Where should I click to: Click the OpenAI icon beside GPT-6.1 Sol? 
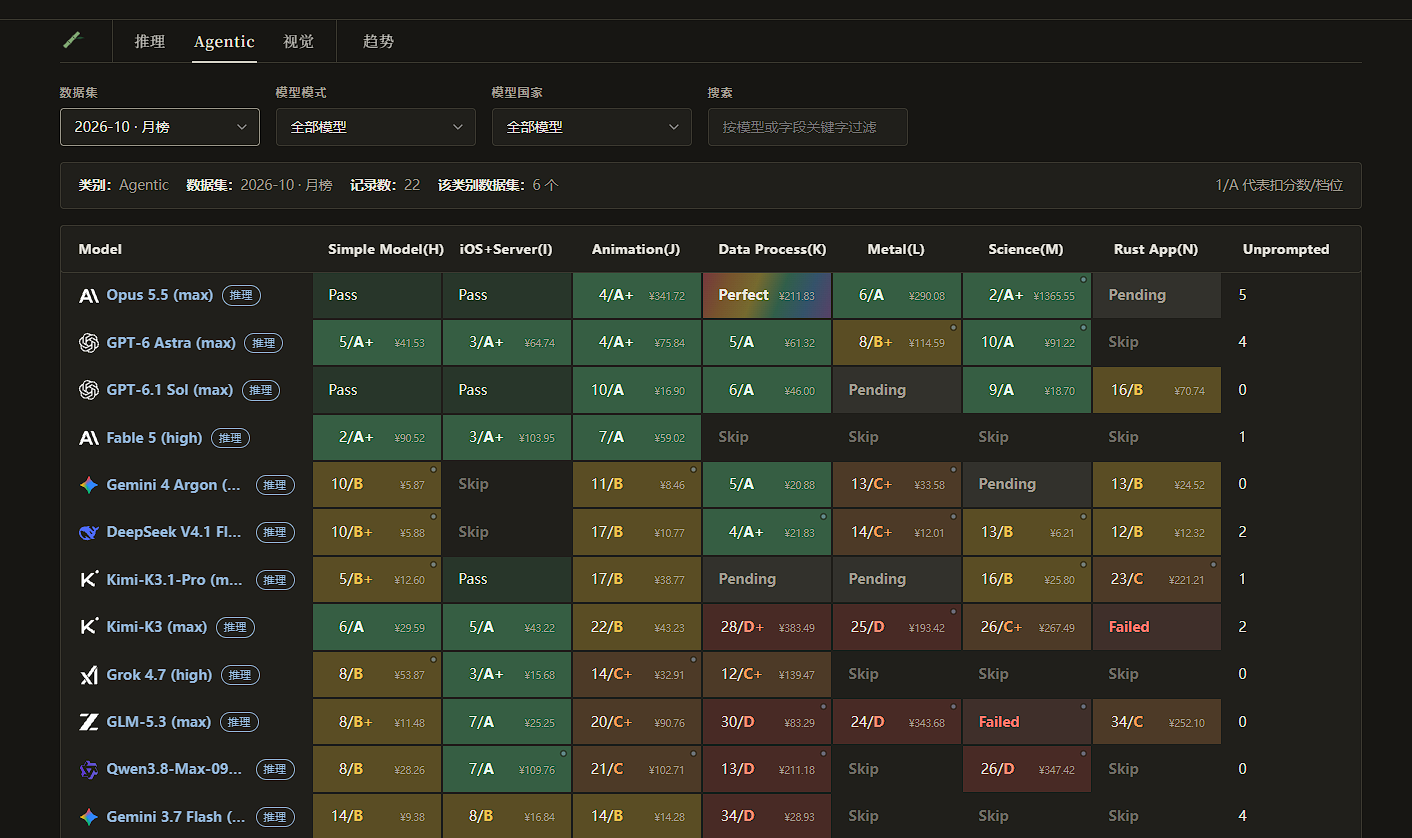[88, 390]
